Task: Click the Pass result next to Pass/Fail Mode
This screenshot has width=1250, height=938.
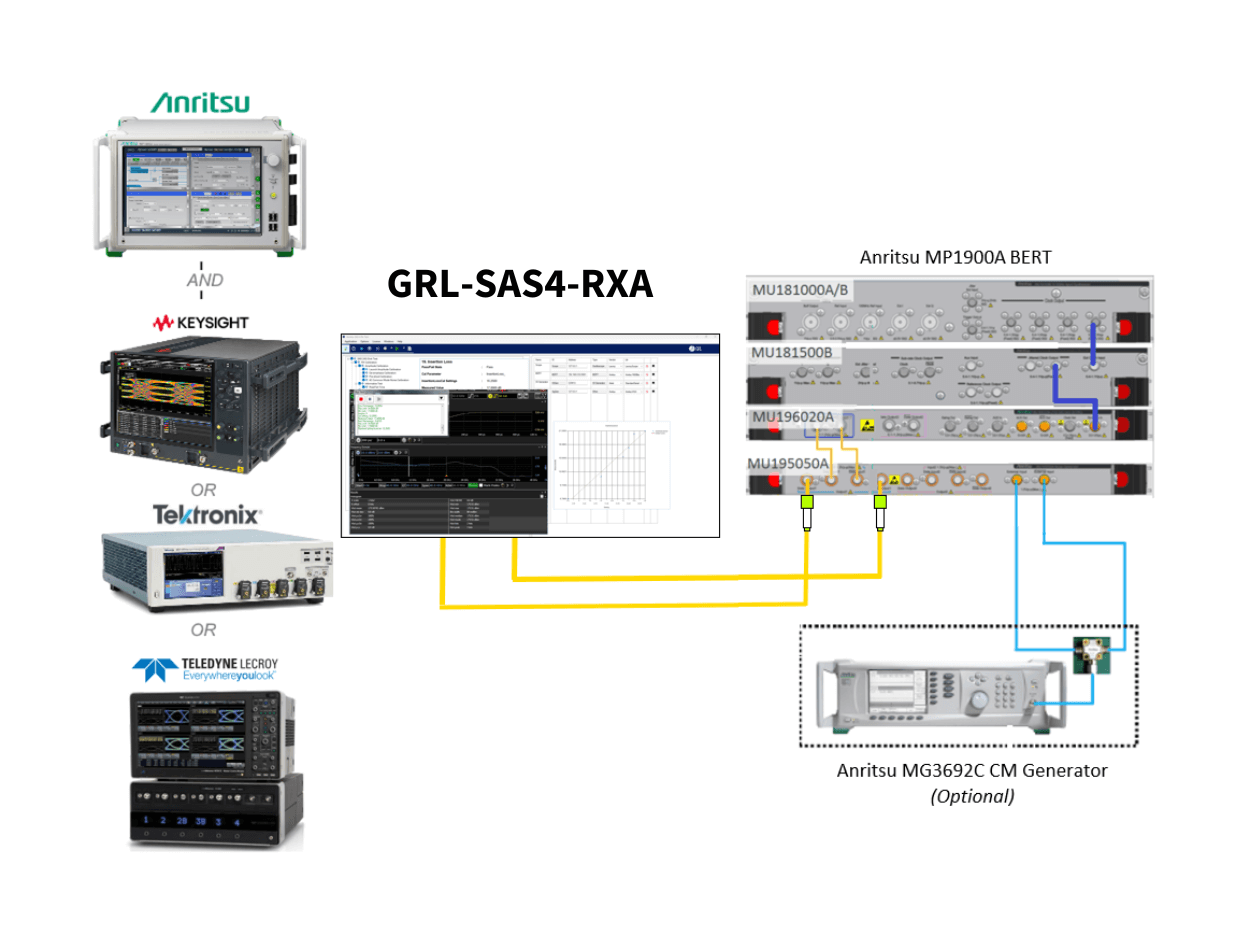Action: pyautogui.click(x=488, y=367)
